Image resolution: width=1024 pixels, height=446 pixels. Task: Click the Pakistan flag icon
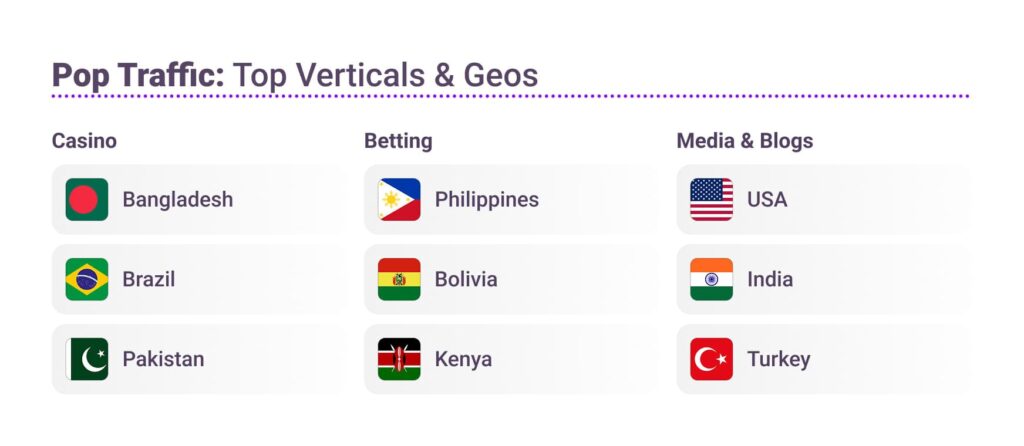tap(87, 360)
